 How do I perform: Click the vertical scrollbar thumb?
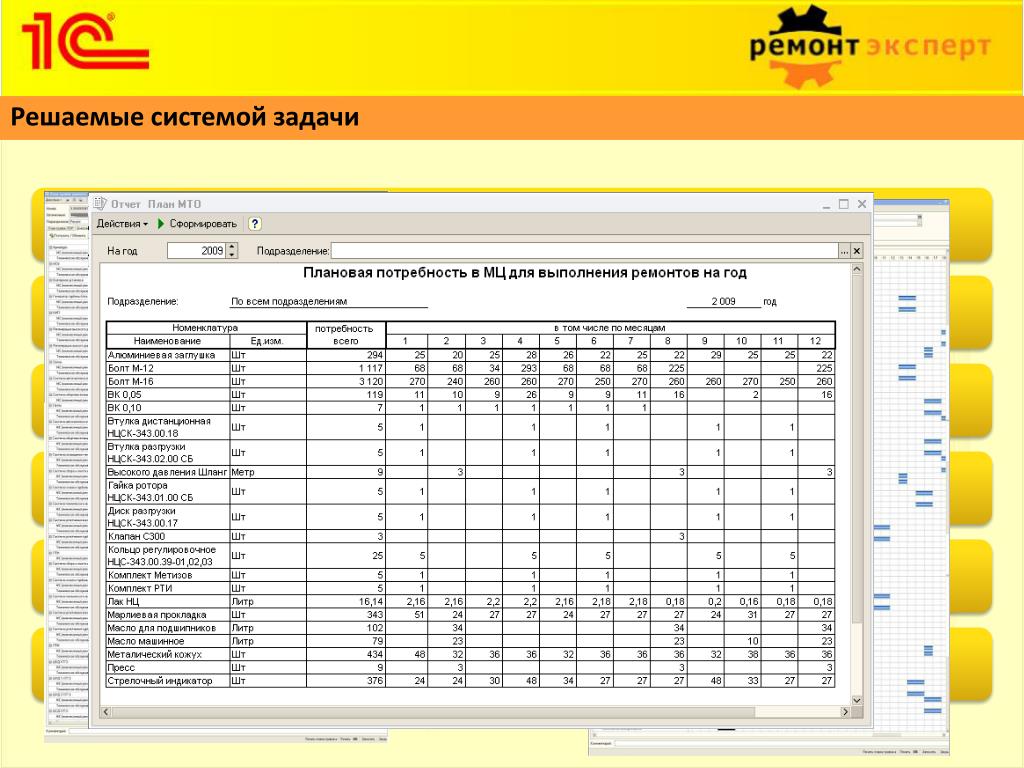[857, 449]
